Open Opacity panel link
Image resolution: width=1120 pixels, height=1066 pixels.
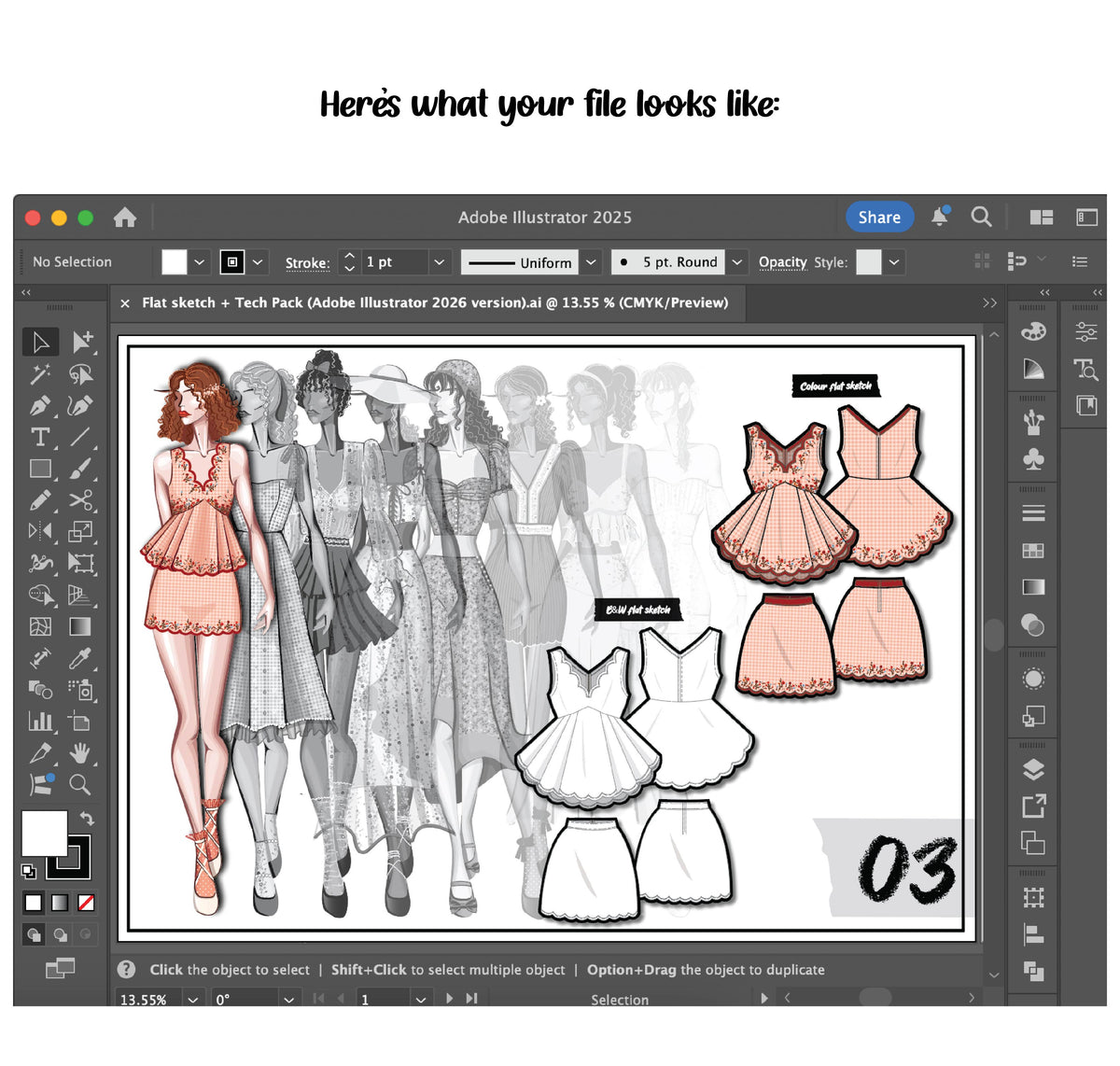[x=782, y=262]
